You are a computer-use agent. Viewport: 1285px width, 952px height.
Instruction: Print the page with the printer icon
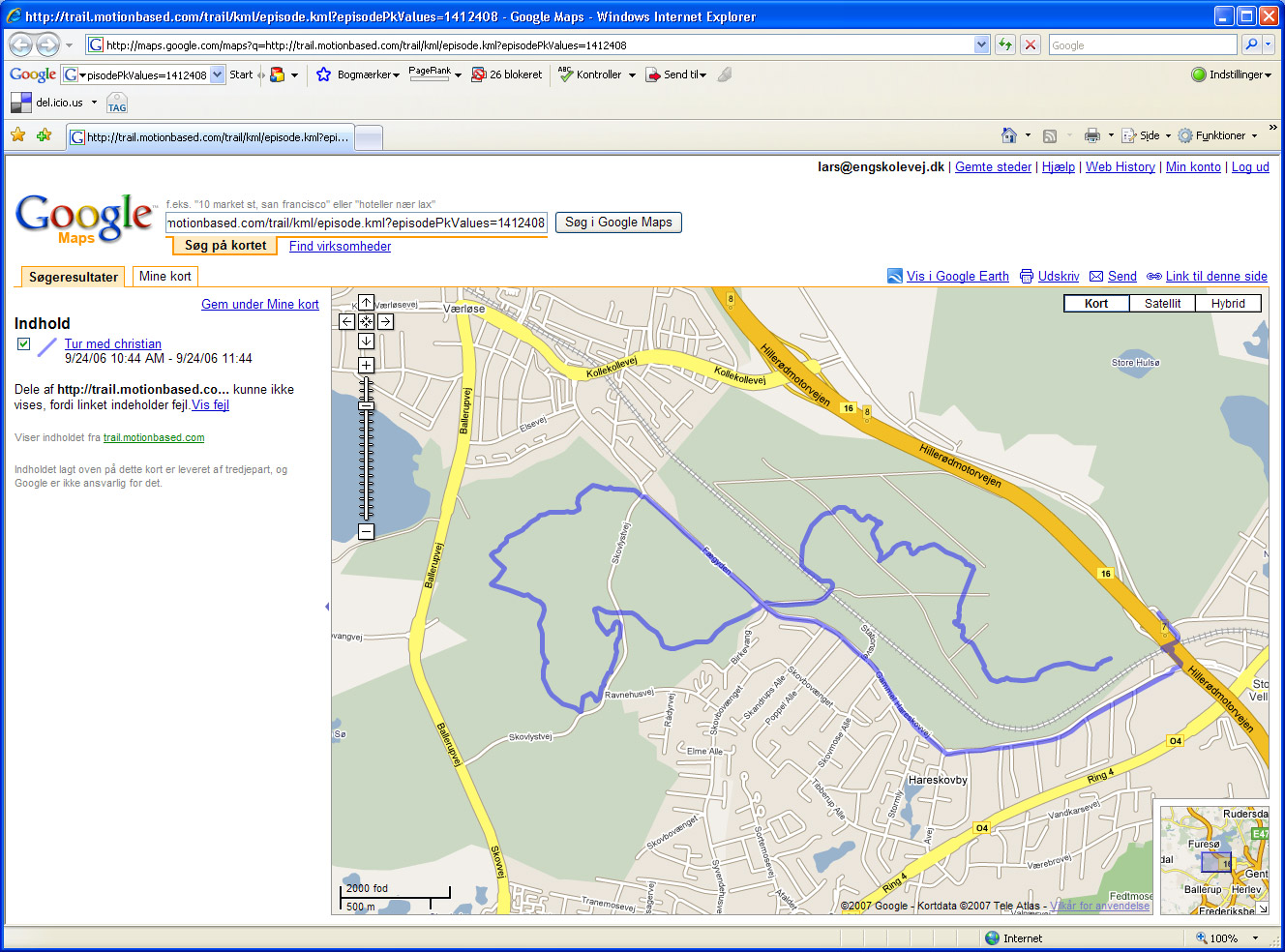pyautogui.click(x=1092, y=135)
